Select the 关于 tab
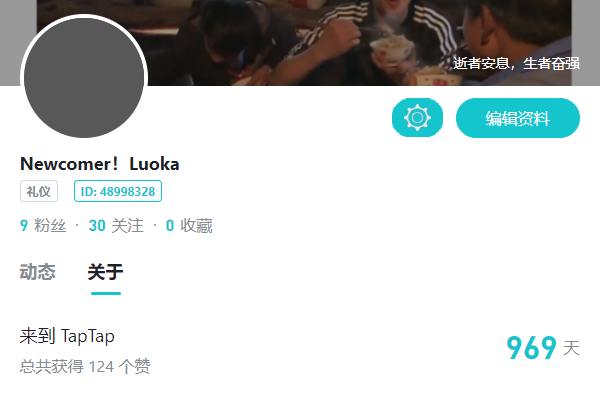 pos(106,272)
